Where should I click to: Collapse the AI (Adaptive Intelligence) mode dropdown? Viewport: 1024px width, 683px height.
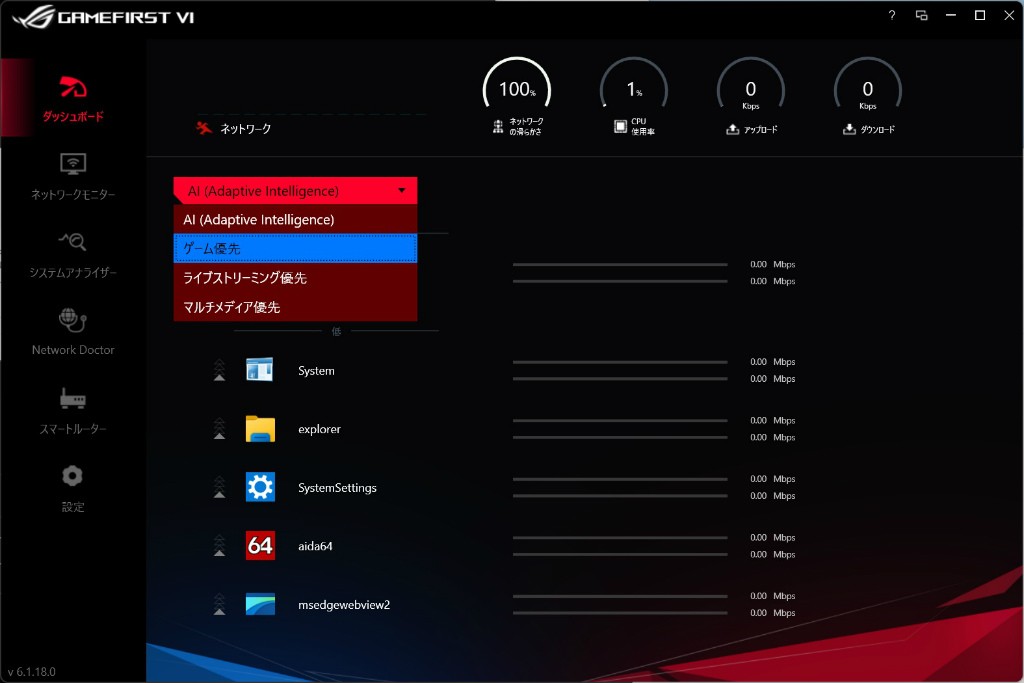tap(295, 191)
